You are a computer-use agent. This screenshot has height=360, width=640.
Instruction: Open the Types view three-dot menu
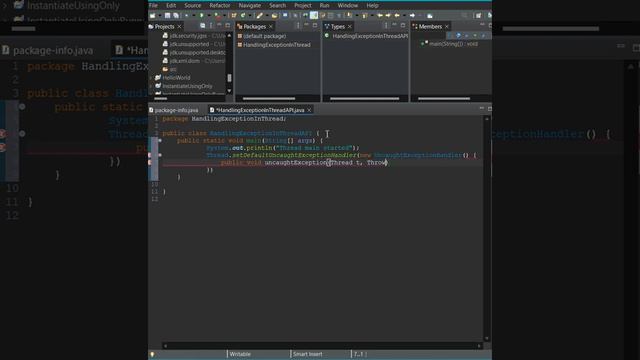click(x=386, y=26)
